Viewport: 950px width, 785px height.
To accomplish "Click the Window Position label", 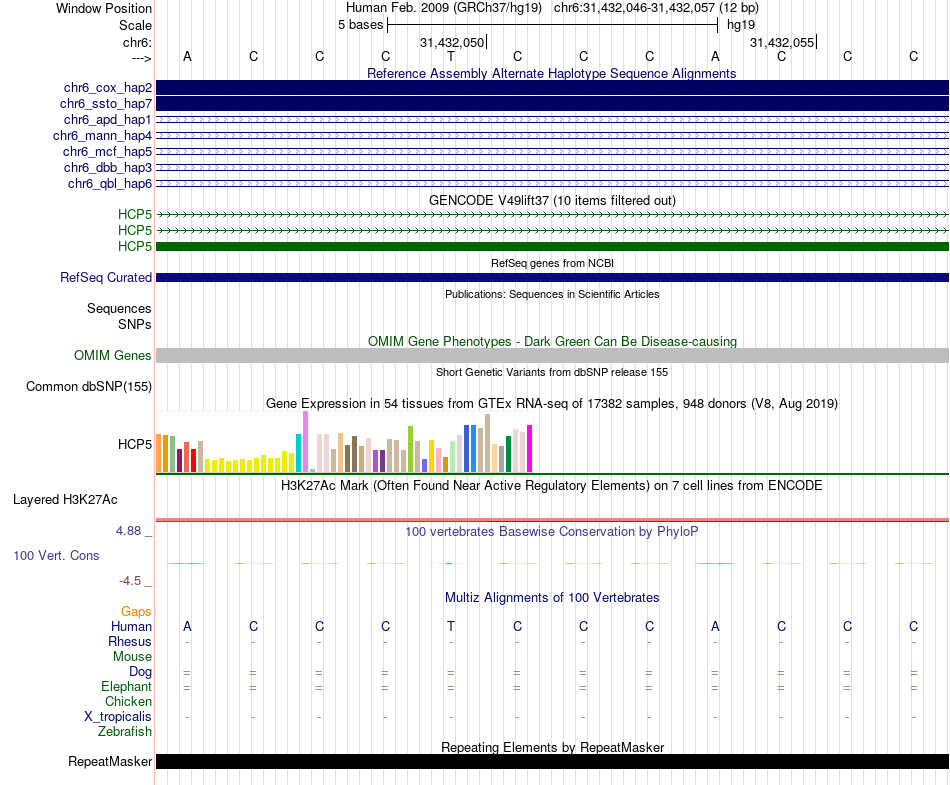I will coord(104,8).
